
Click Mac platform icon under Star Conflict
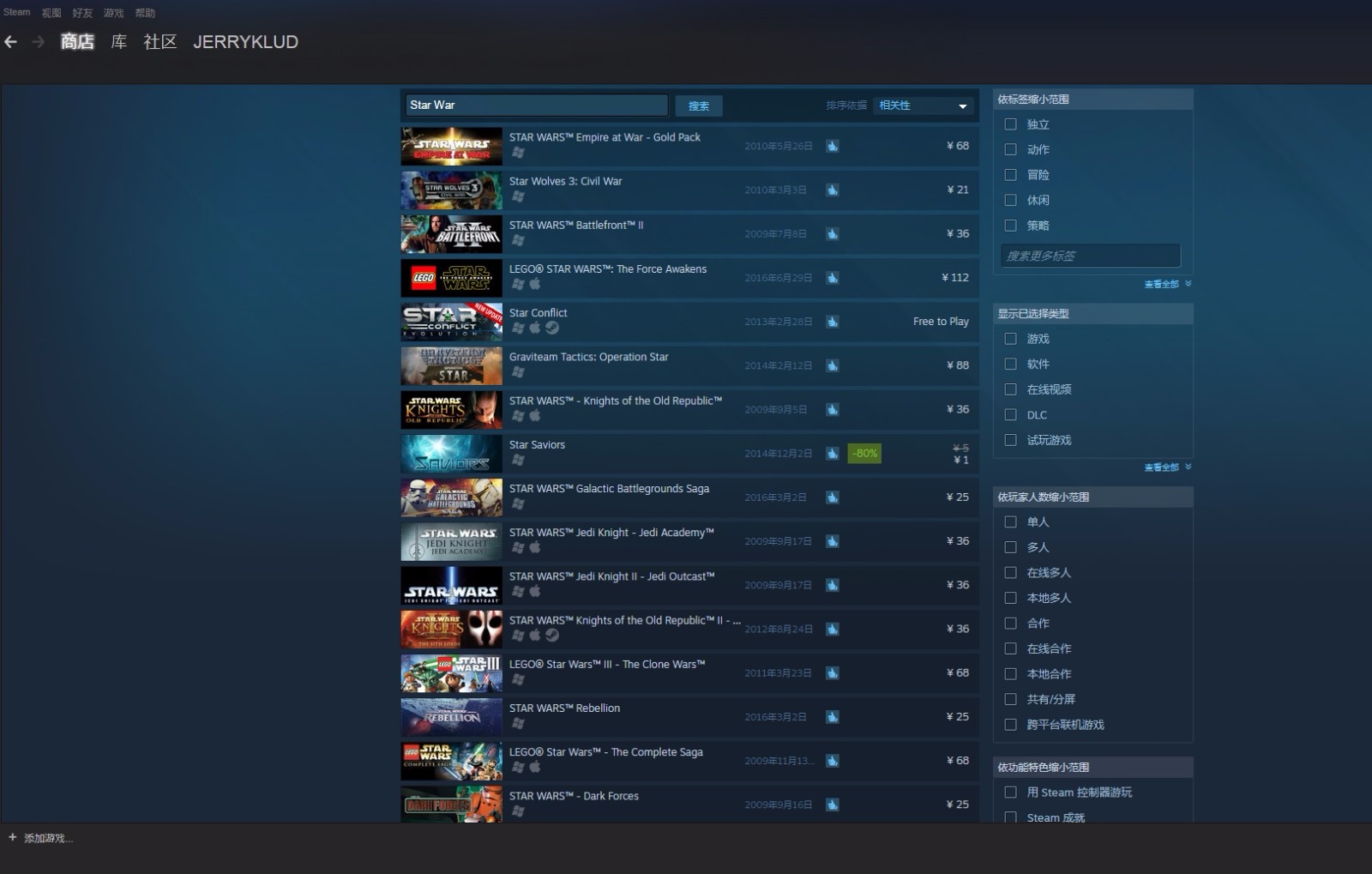coord(535,328)
